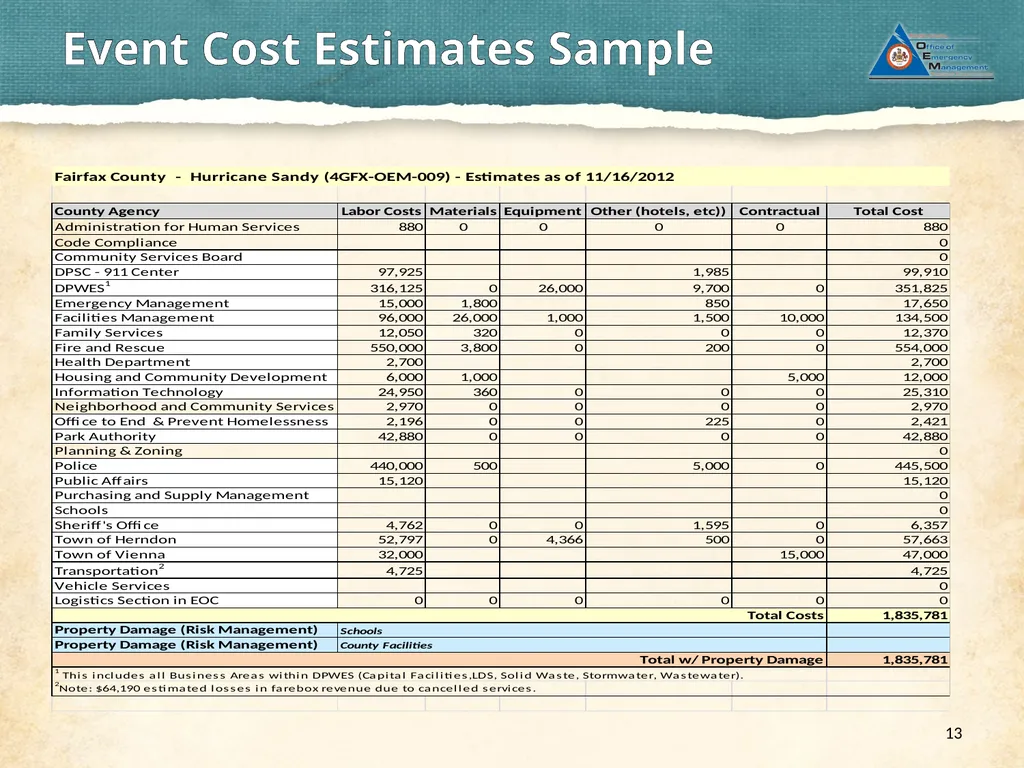Select Park Authority total cost 42,880

coord(925,436)
